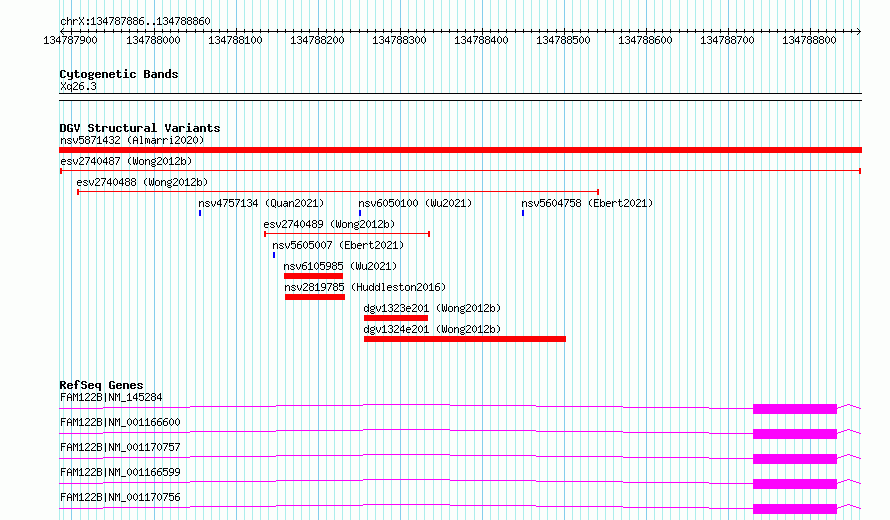The width and height of the screenshot is (890, 520).
Task: Click ruler position 134788600
Action: coord(645,40)
